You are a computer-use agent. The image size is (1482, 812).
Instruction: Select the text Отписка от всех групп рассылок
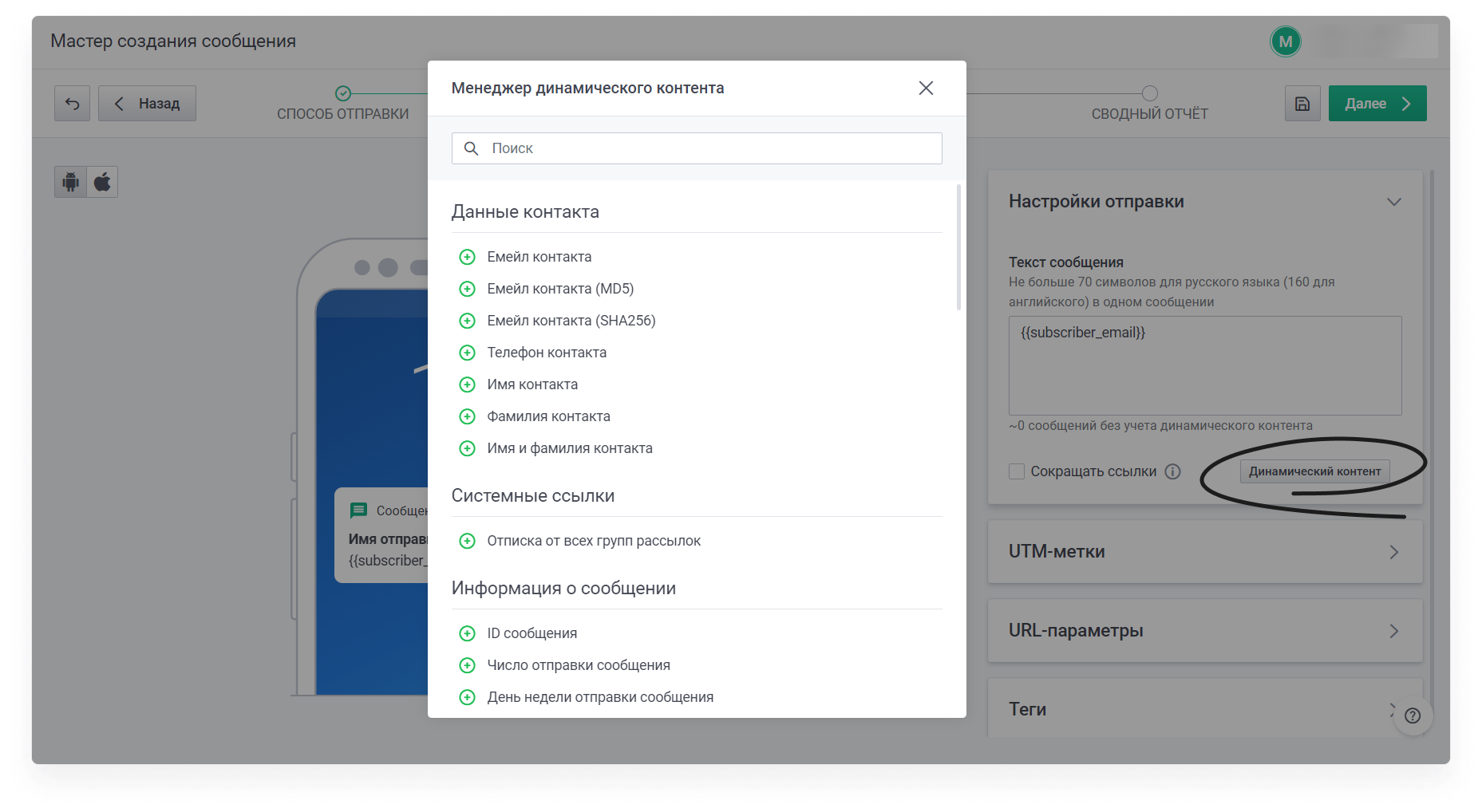(594, 541)
